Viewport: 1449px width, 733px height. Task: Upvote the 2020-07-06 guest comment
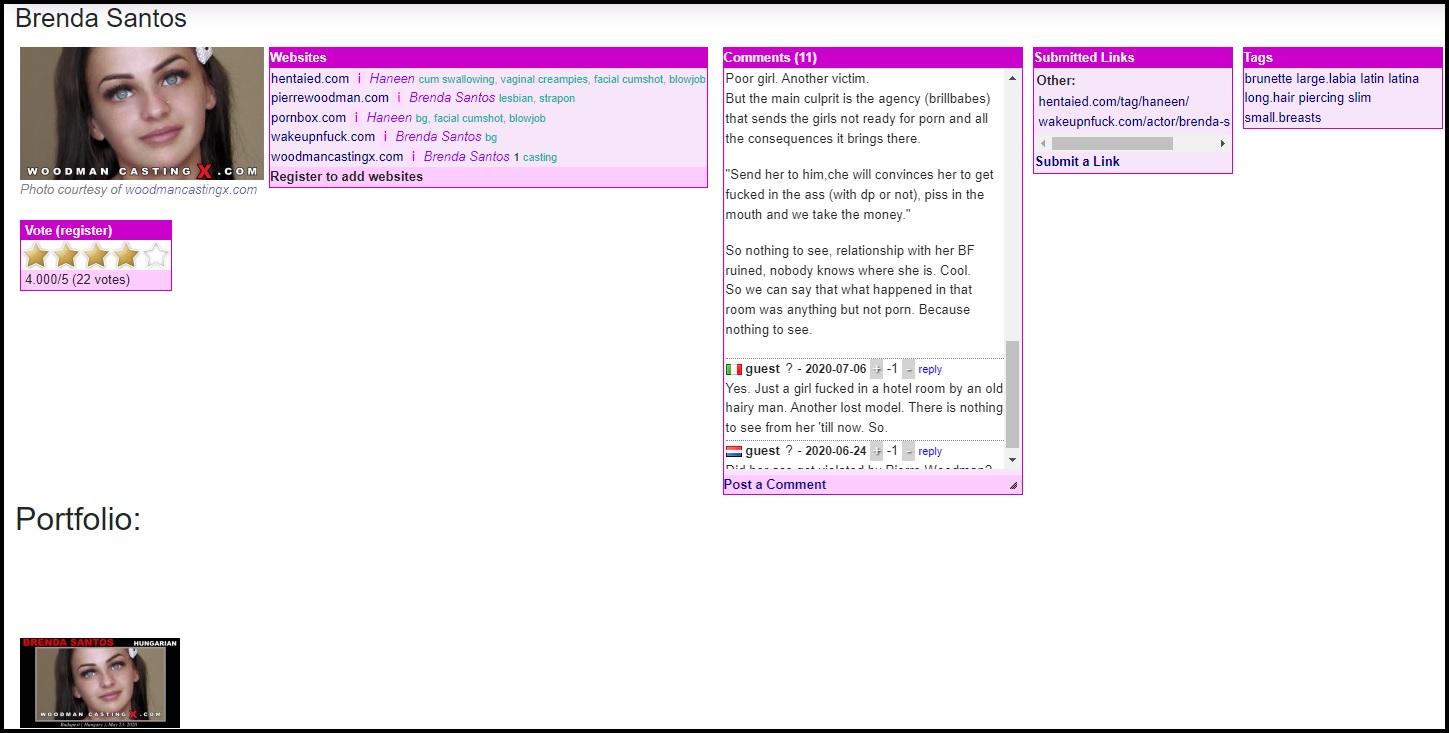pos(877,369)
